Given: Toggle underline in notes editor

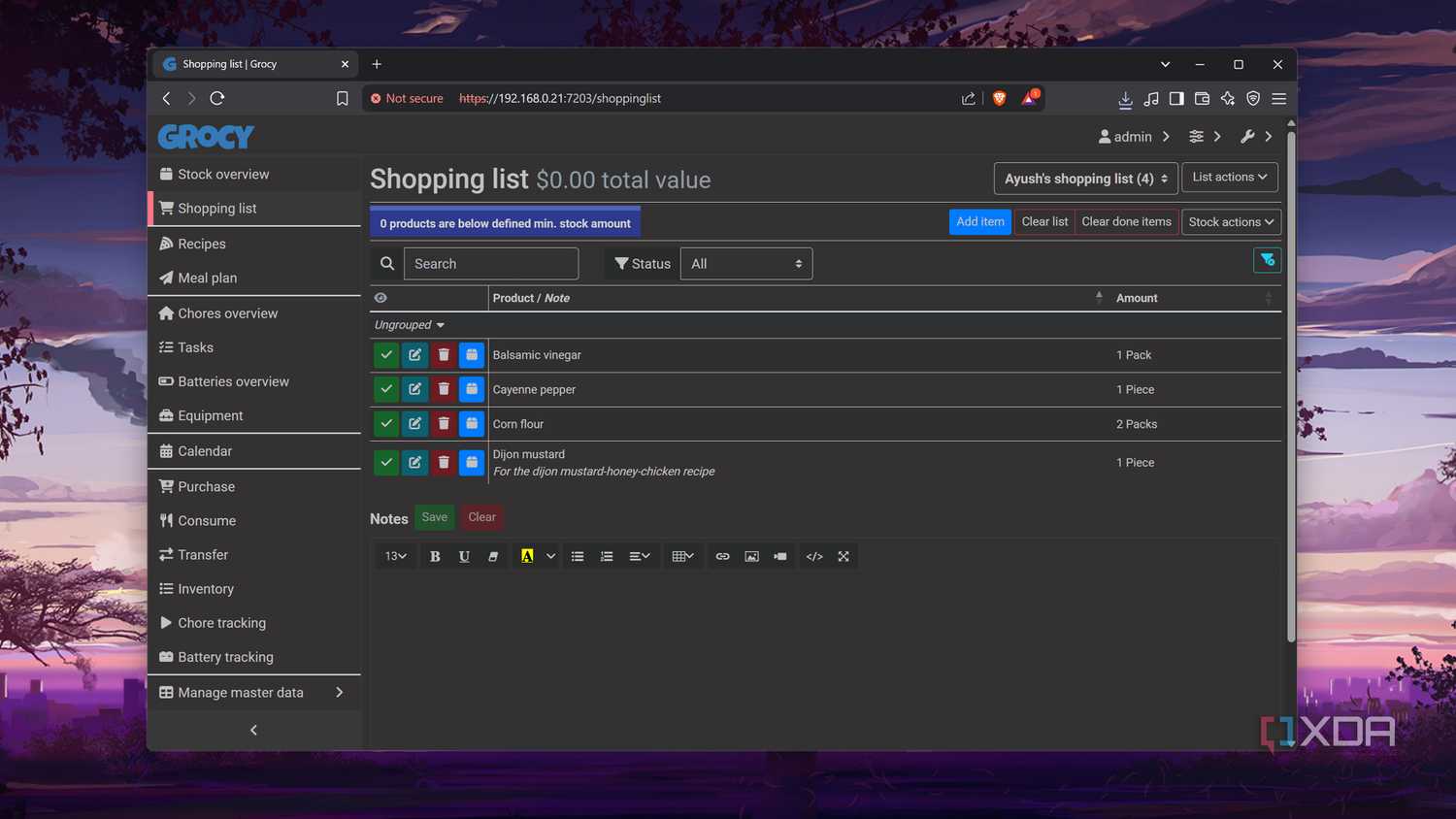Looking at the screenshot, I should [x=464, y=556].
